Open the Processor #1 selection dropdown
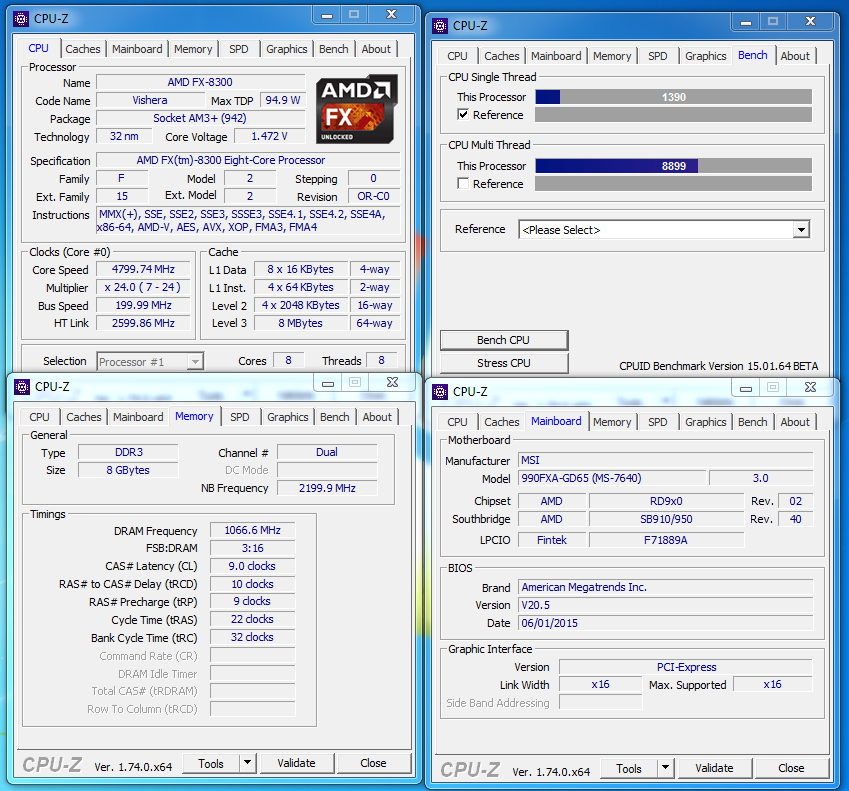 [x=151, y=362]
